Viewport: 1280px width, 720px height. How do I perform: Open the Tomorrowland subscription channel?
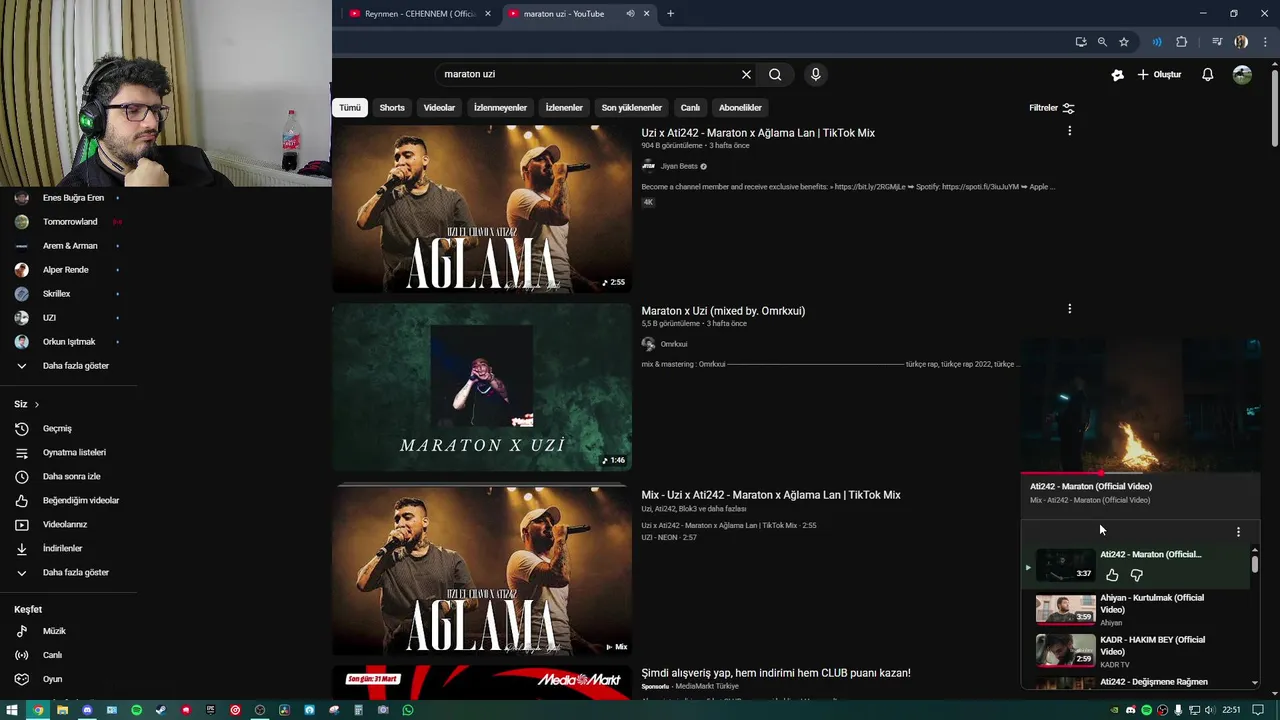[68, 222]
